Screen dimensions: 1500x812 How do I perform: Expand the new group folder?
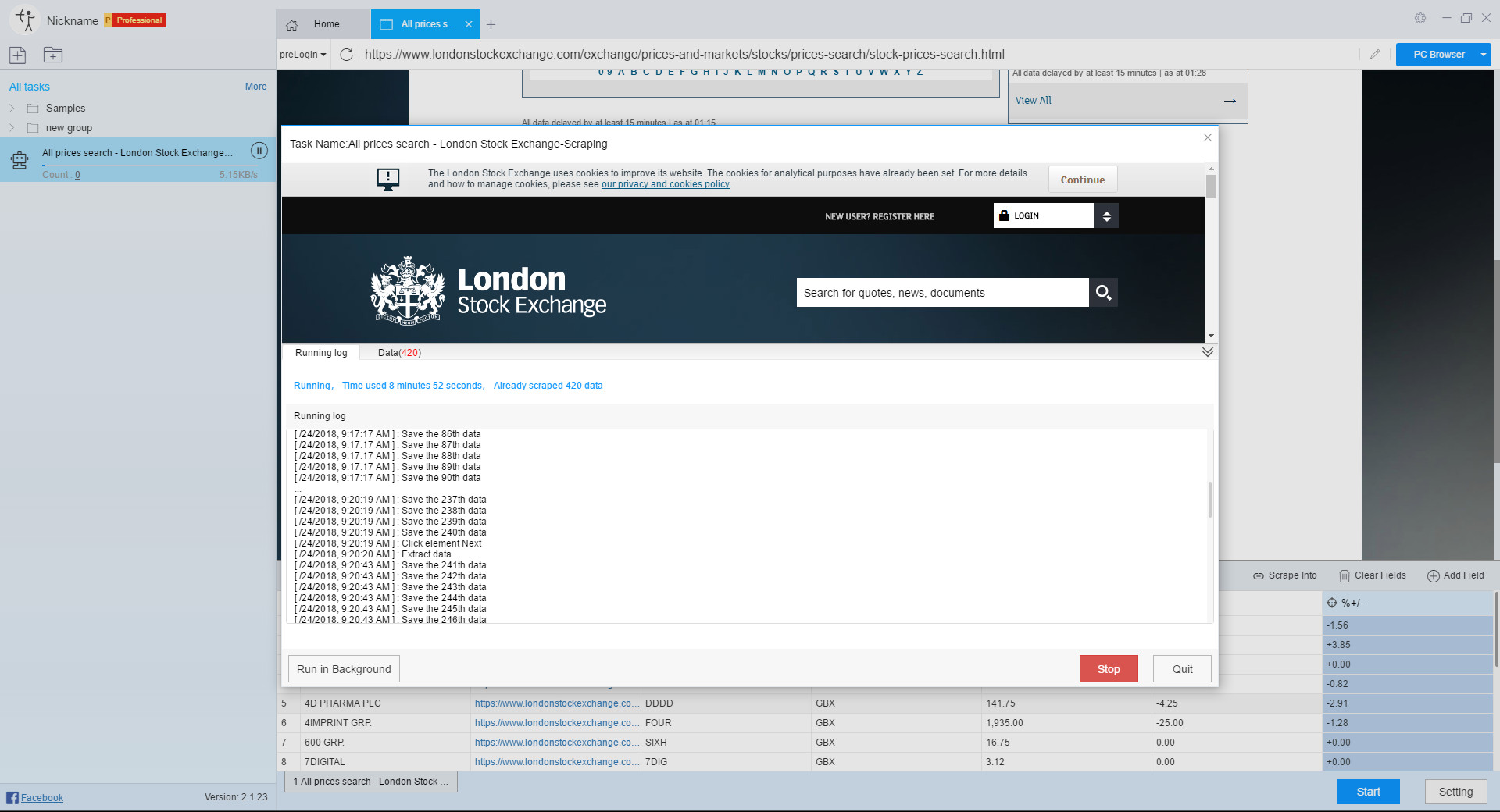click(12, 128)
